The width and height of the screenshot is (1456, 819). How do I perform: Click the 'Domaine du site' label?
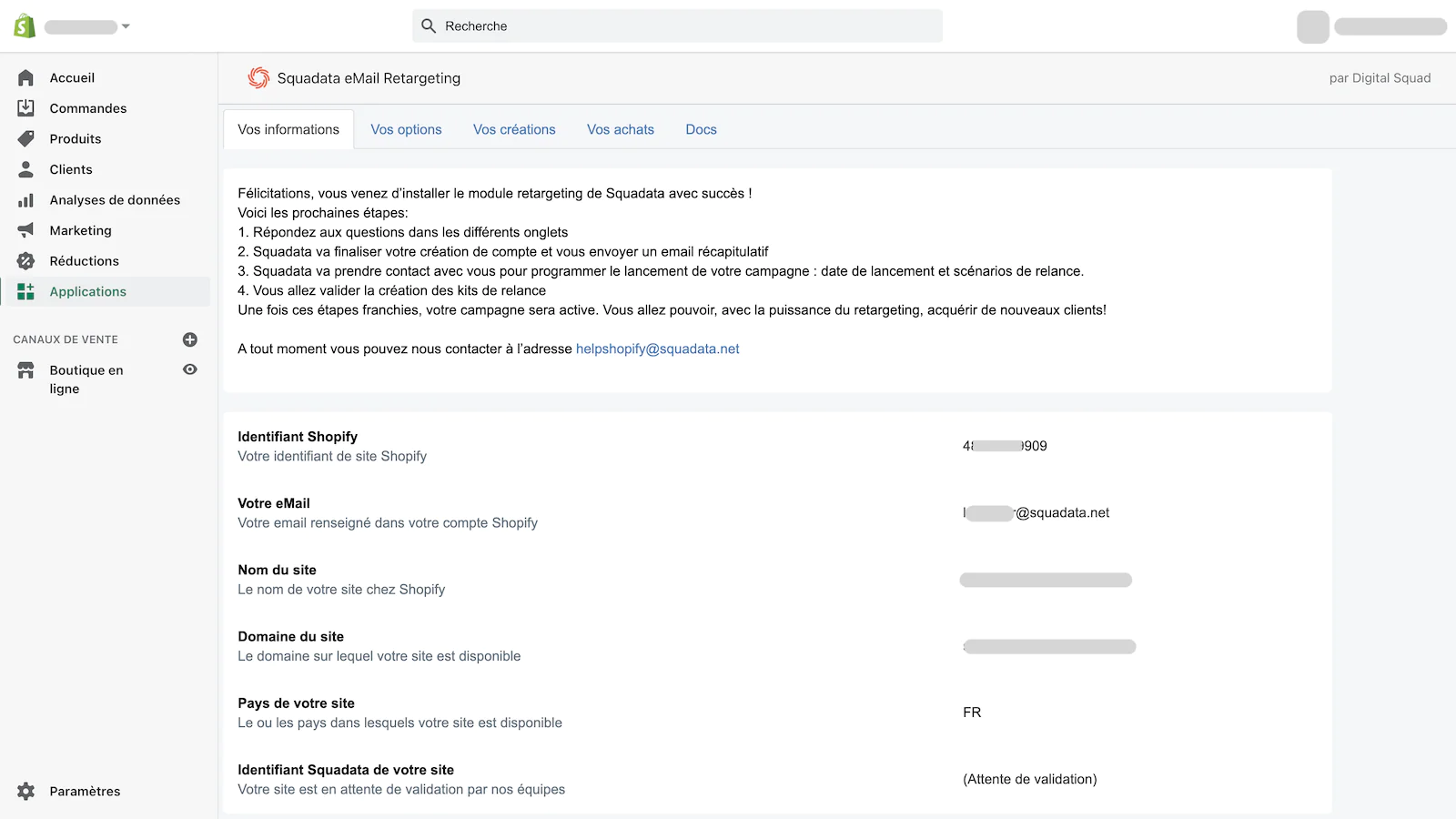point(290,636)
